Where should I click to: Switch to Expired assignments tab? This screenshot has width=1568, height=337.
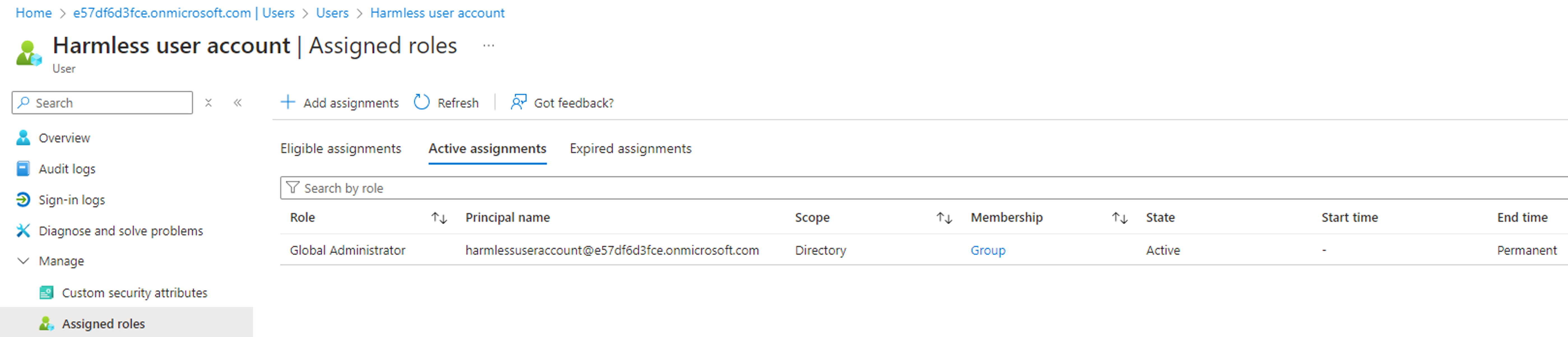(631, 148)
